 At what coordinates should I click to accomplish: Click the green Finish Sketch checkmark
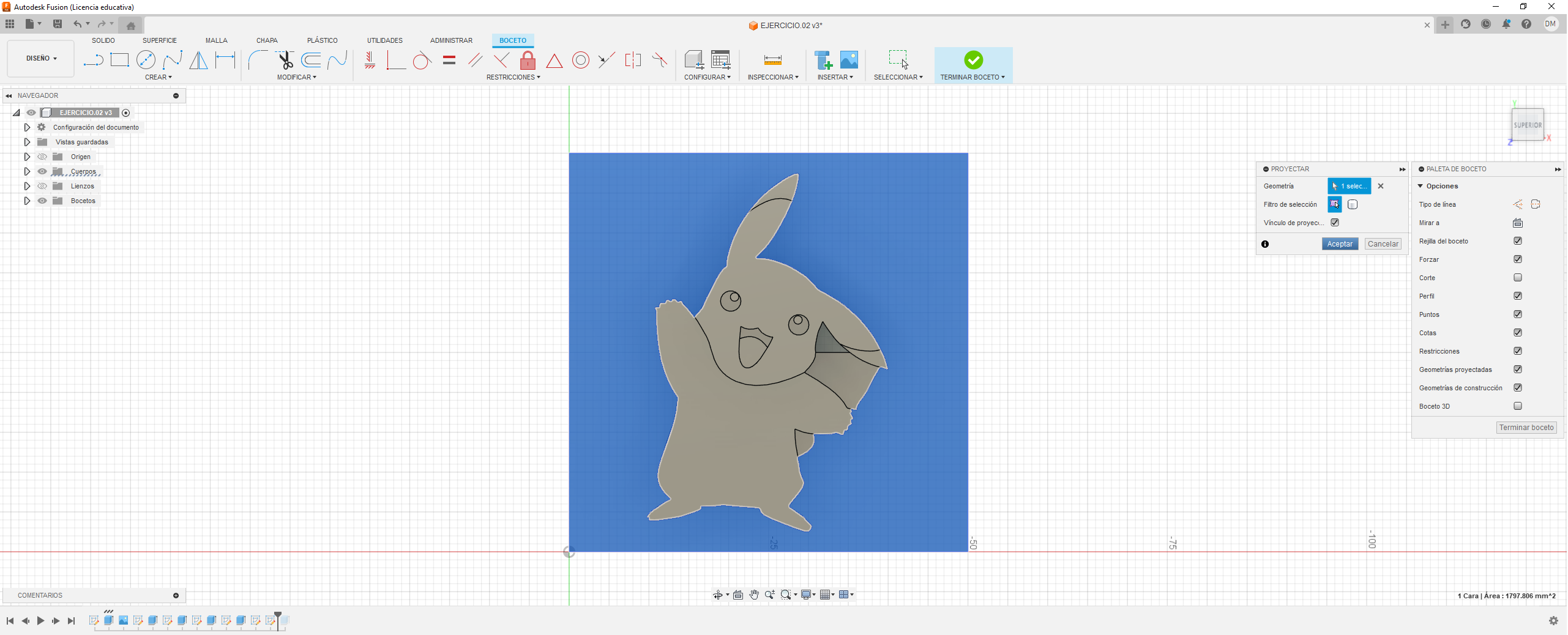pyautogui.click(x=973, y=60)
